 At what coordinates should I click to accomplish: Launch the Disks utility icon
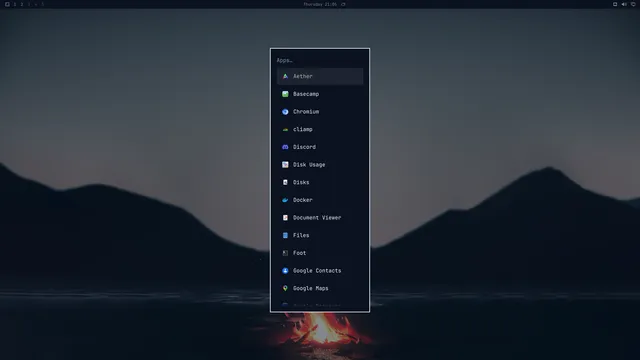(x=285, y=182)
